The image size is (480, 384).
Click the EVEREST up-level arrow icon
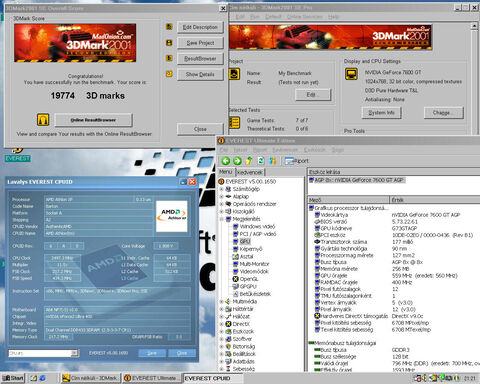249,161
